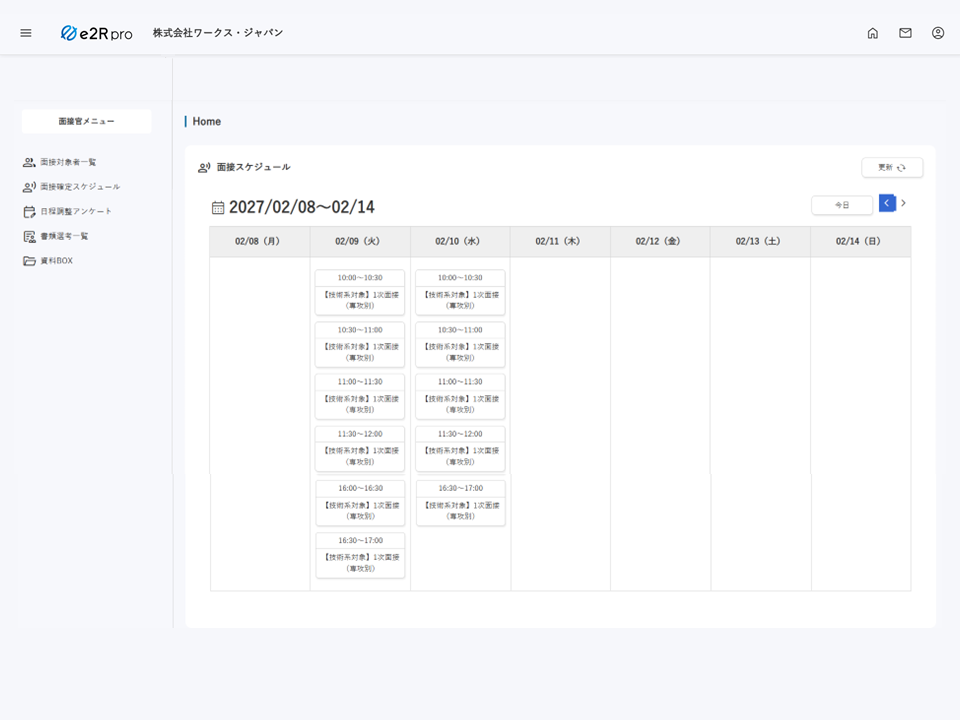Open the mail envelope icon
This screenshot has width=960, height=720.
pyautogui.click(x=905, y=33)
